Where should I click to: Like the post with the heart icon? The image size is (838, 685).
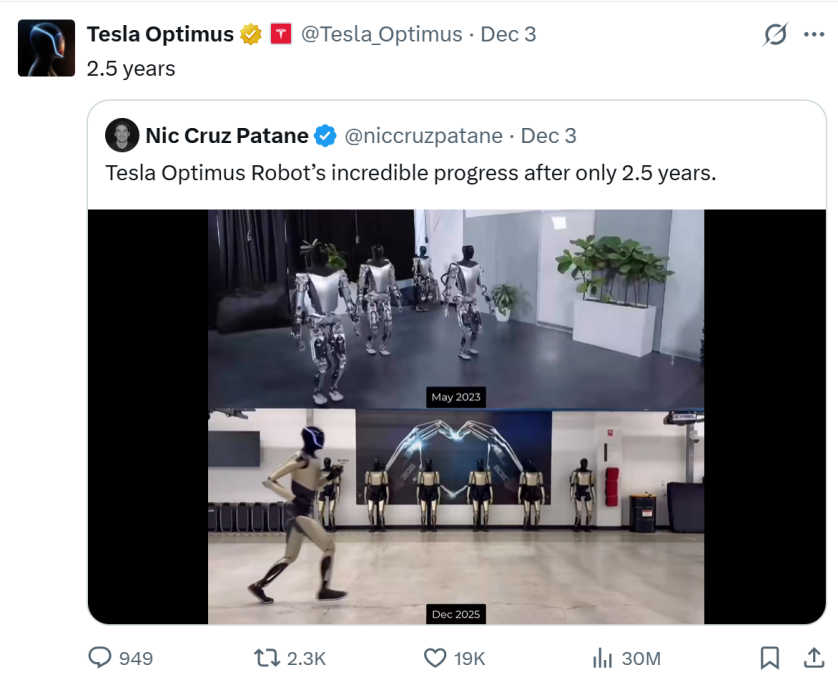[434, 658]
